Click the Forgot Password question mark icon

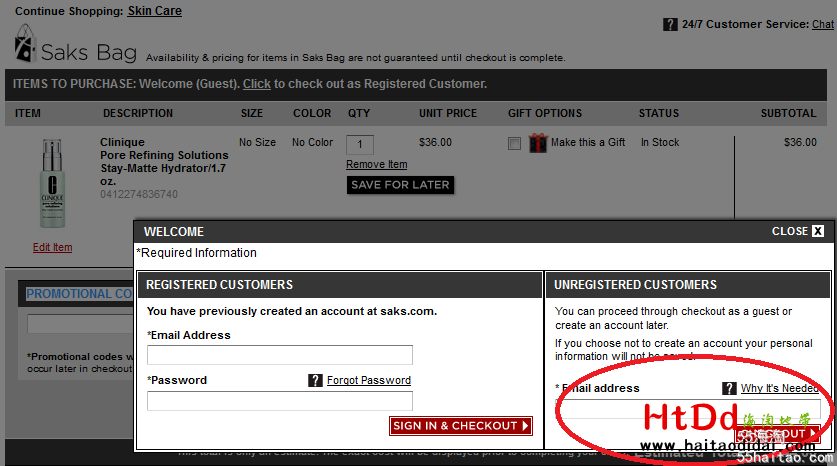315,380
